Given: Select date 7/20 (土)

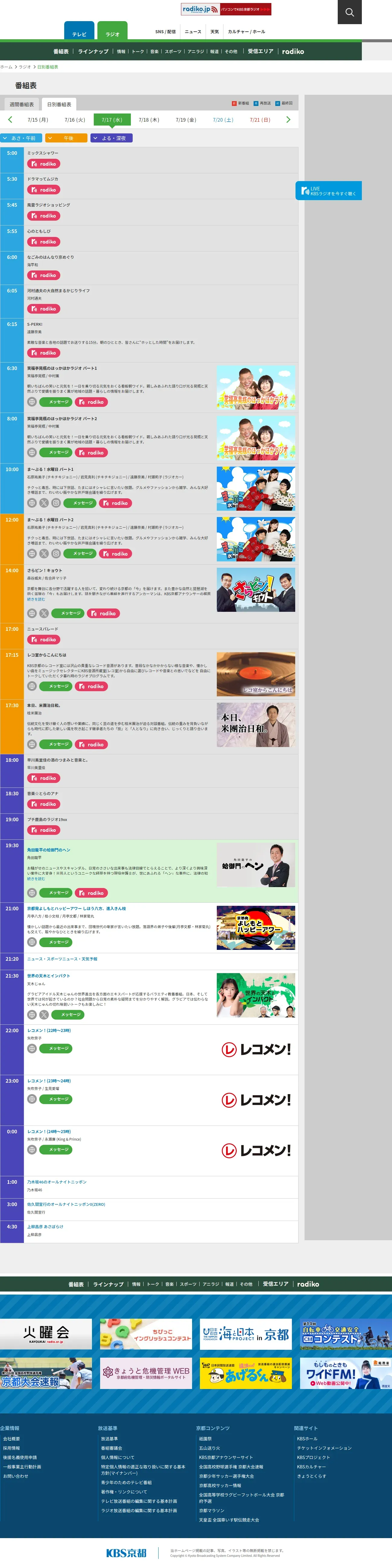Looking at the screenshot, I should 223,119.
